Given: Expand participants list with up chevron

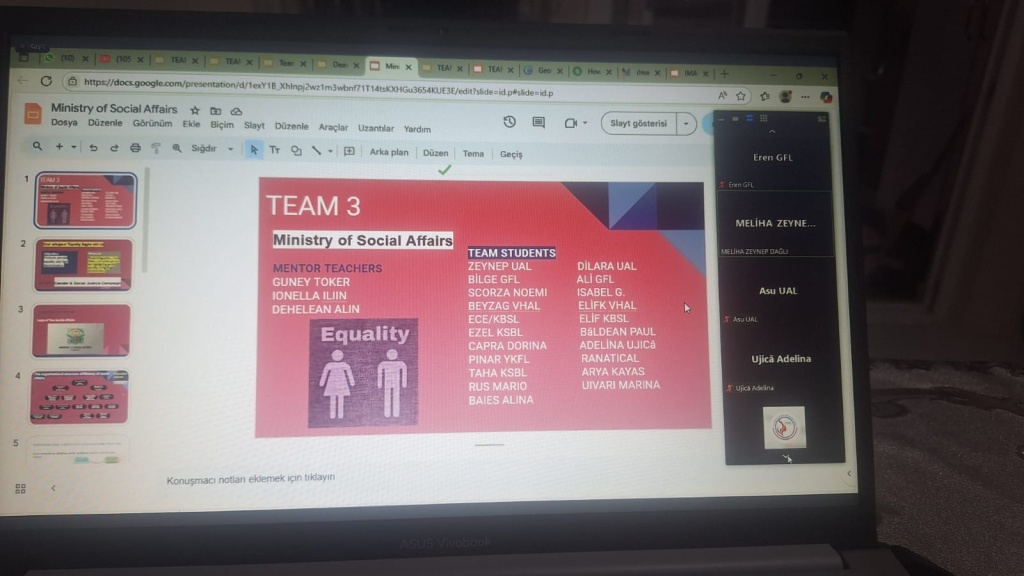Looking at the screenshot, I should [x=772, y=133].
